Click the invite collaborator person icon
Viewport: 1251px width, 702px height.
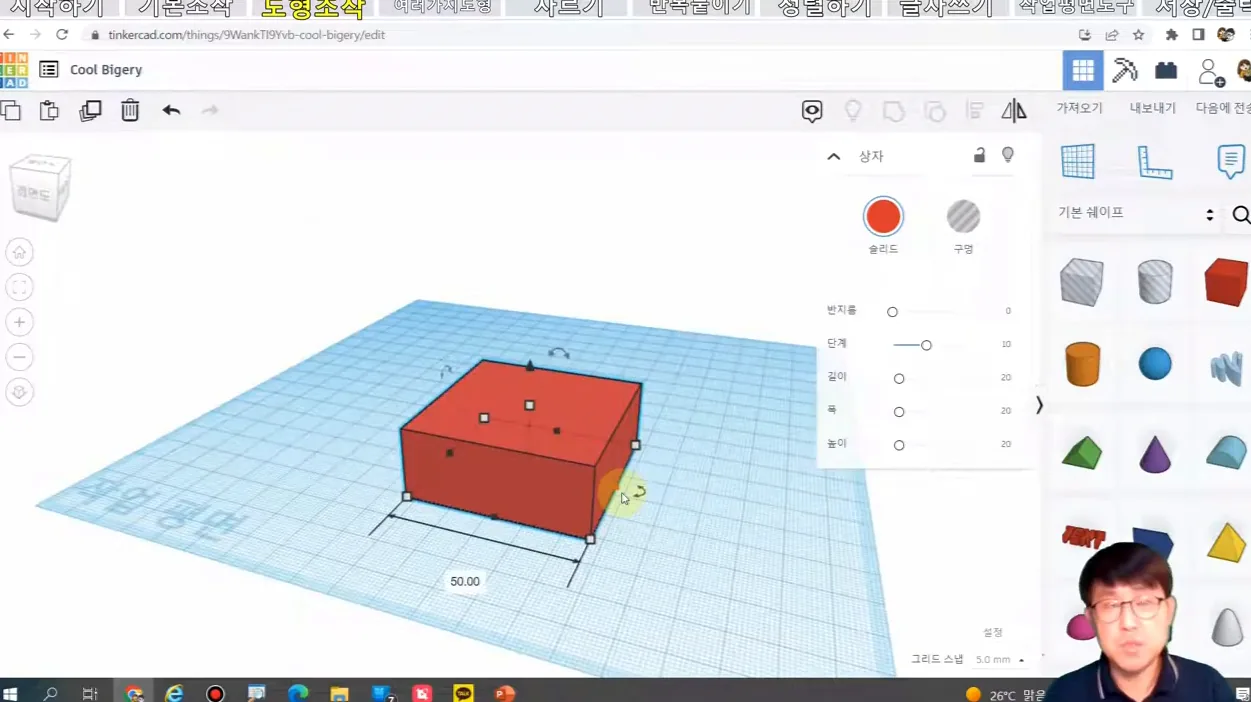coord(1210,72)
